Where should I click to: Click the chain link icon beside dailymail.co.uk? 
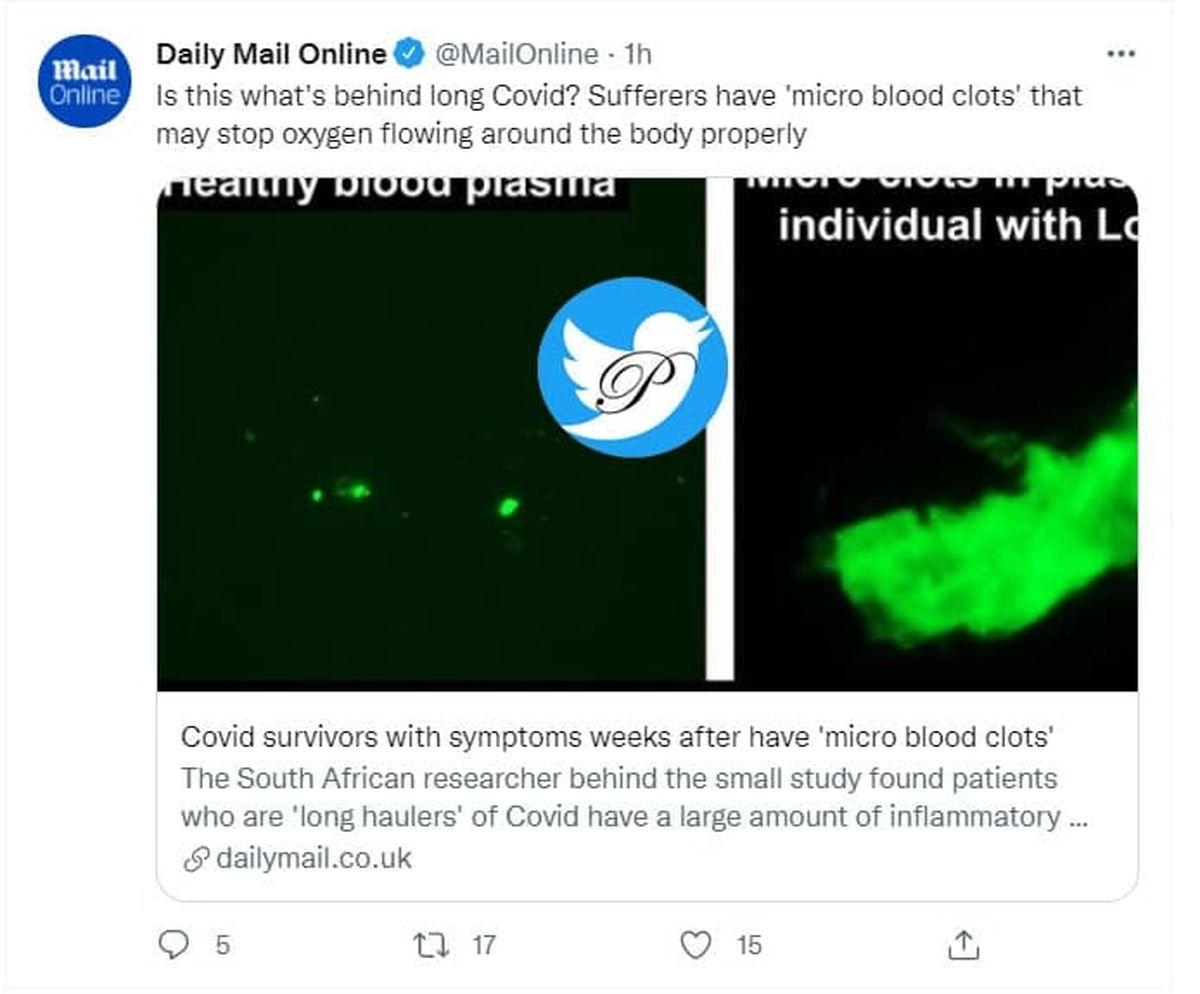pyautogui.click(x=196, y=858)
